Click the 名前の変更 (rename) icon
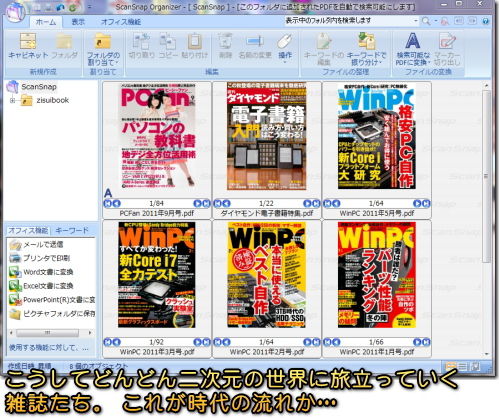The height and width of the screenshot is (418, 499). (x=255, y=46)
